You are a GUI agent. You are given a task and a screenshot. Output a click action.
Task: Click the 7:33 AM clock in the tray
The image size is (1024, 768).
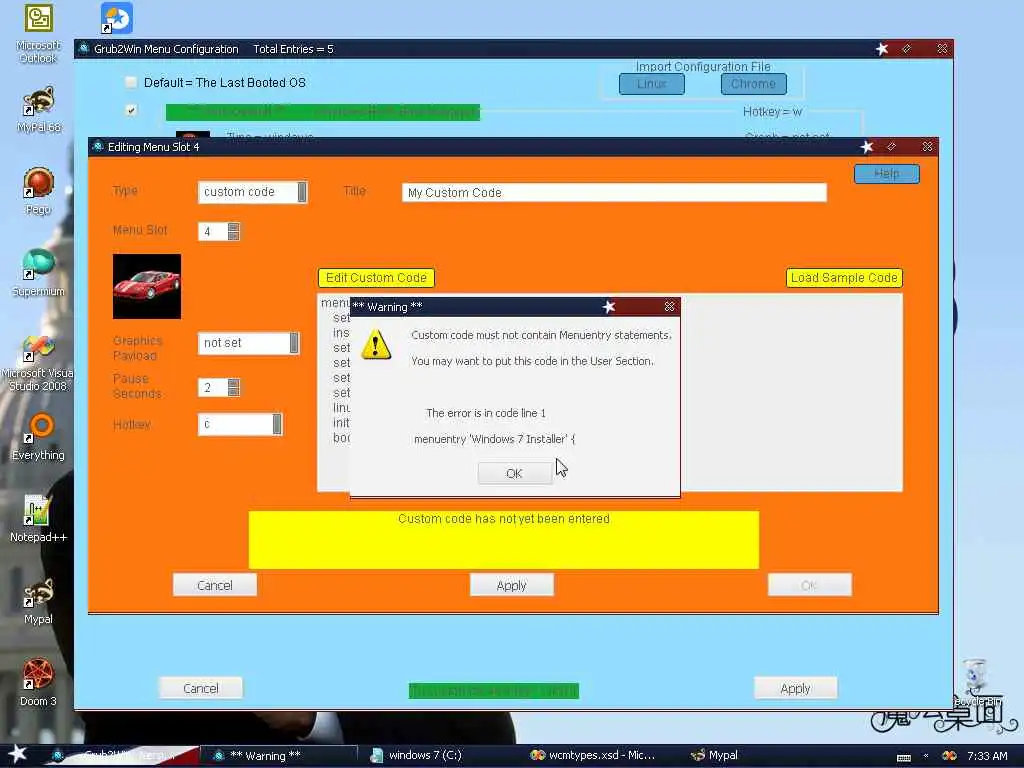click(987, 756)
